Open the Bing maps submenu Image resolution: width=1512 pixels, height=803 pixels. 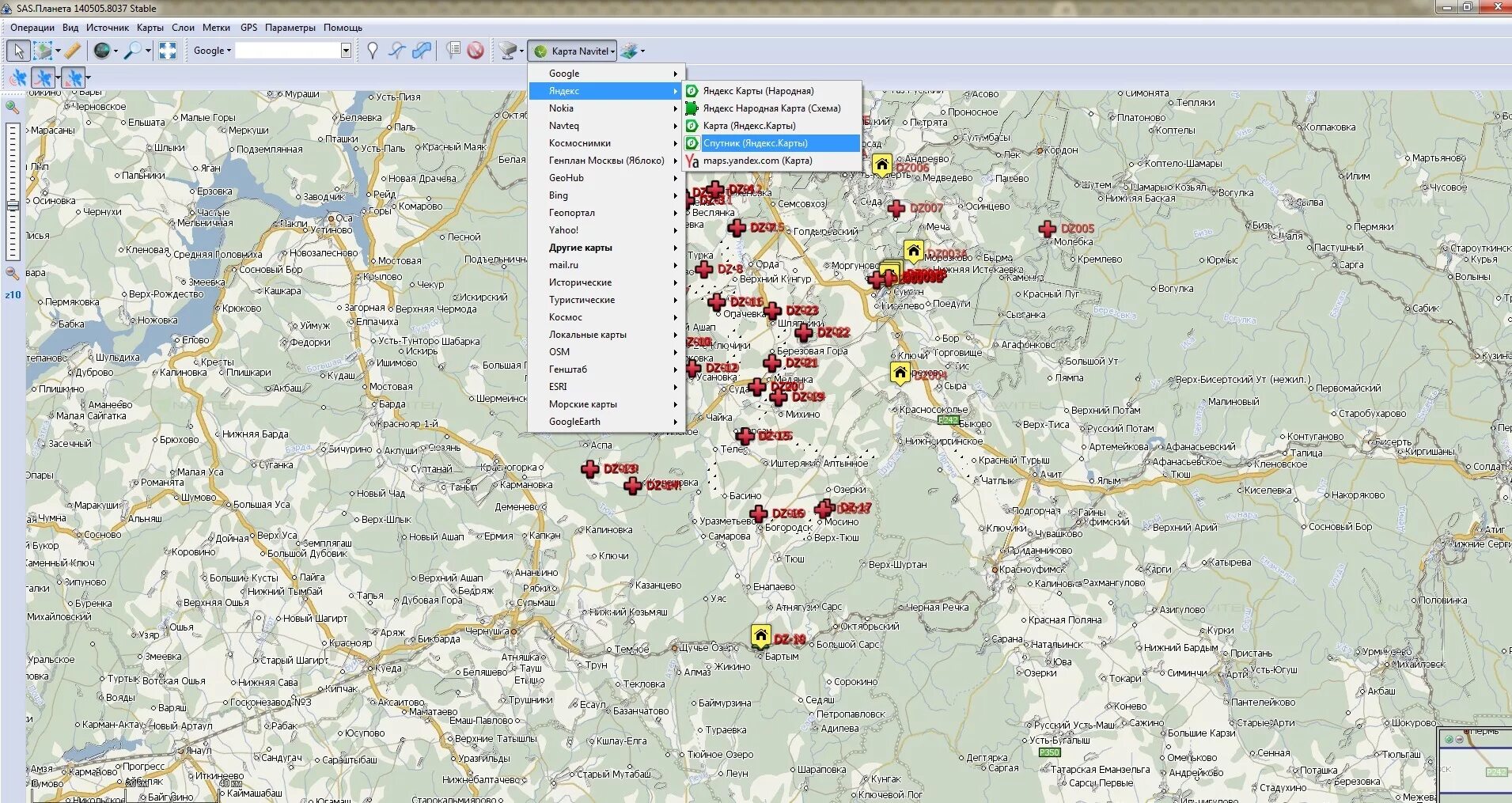tap(606, 195)
